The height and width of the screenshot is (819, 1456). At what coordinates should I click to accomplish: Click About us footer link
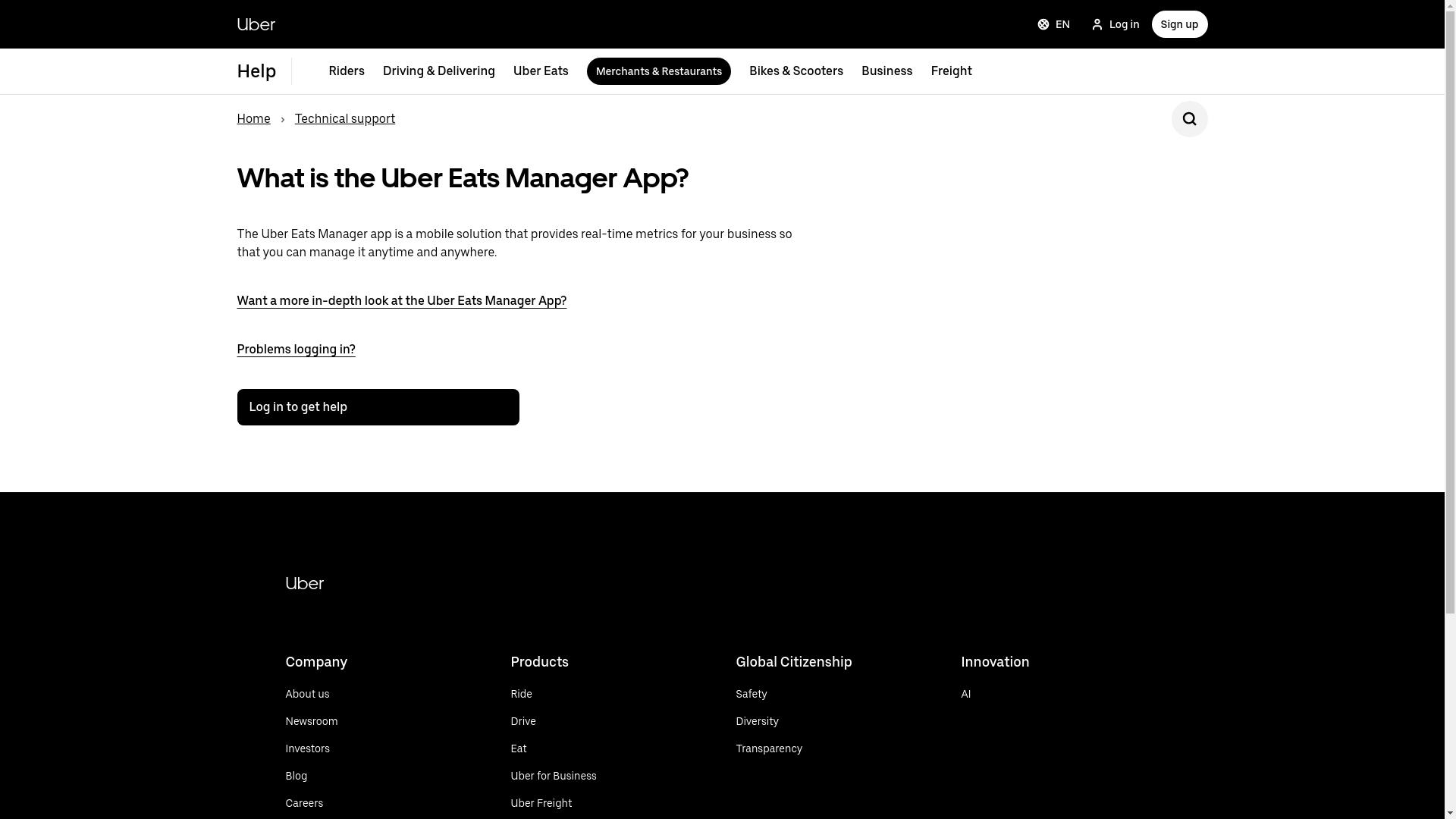tap(307, 693)
